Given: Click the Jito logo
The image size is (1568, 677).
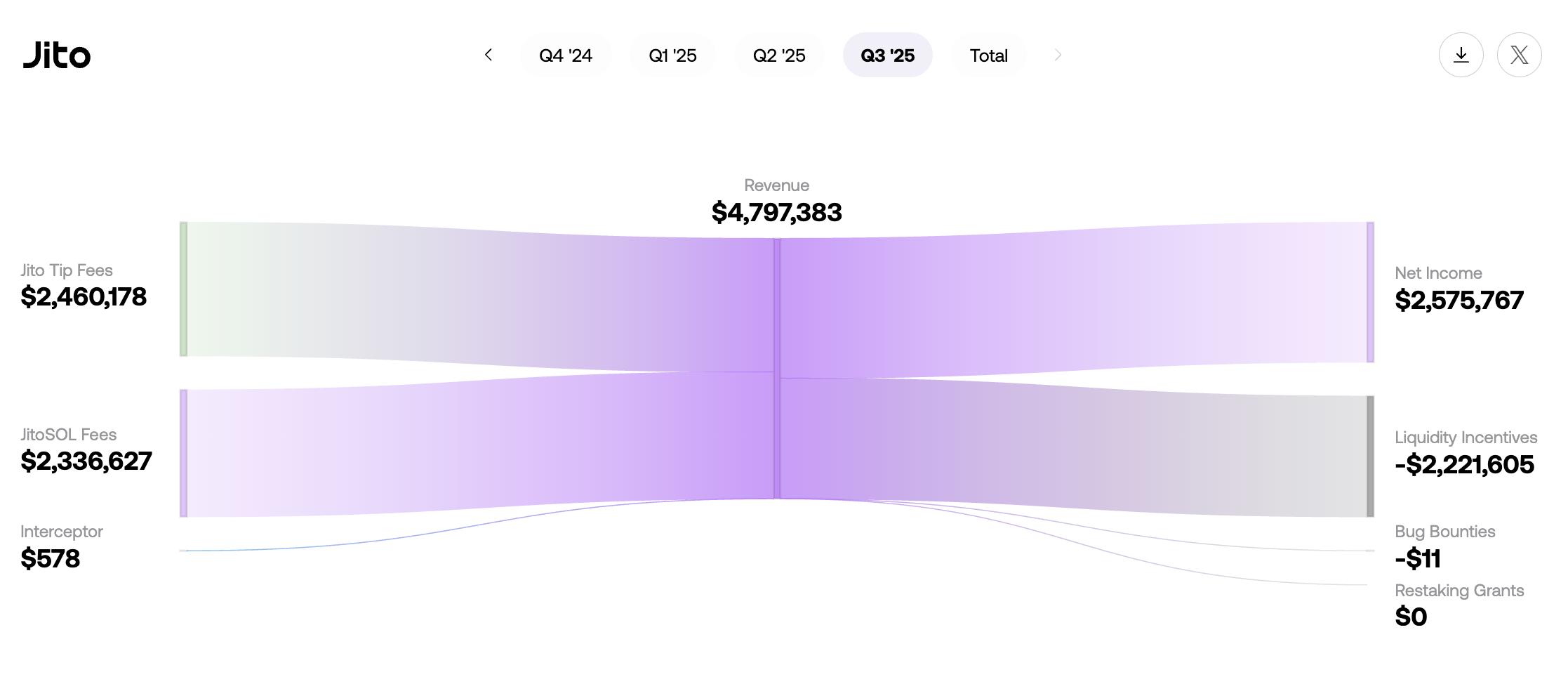Looking at the screenshot, I should (57, 55).
